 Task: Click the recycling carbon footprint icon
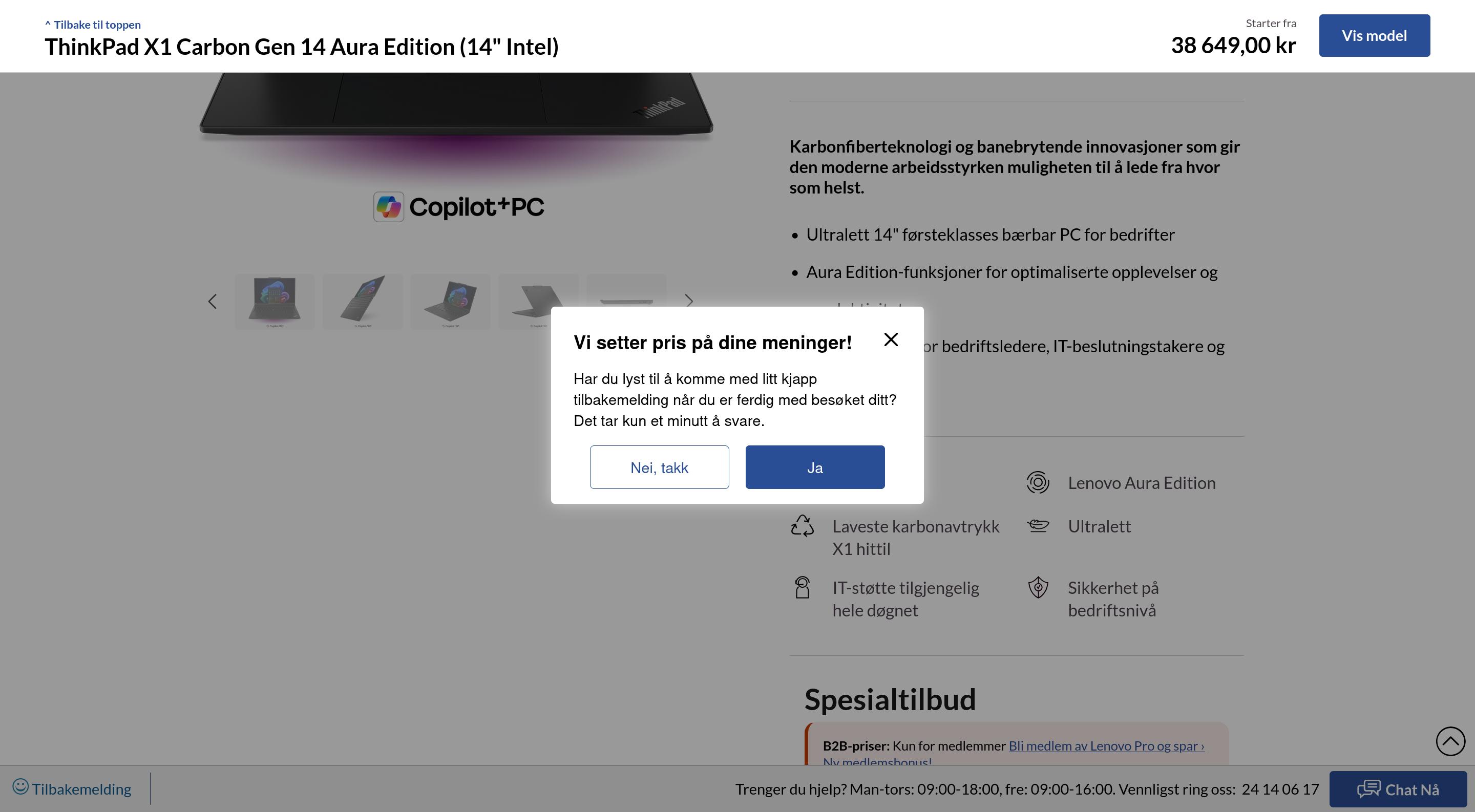click(x=802, y=526)
